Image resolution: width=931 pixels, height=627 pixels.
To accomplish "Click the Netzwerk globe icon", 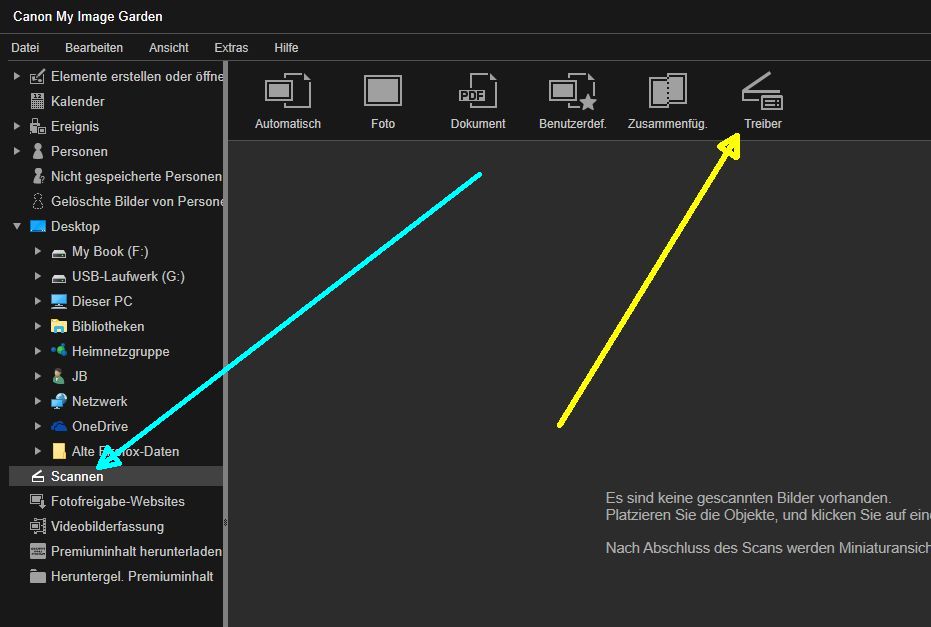I will click(x=59, y=401).
